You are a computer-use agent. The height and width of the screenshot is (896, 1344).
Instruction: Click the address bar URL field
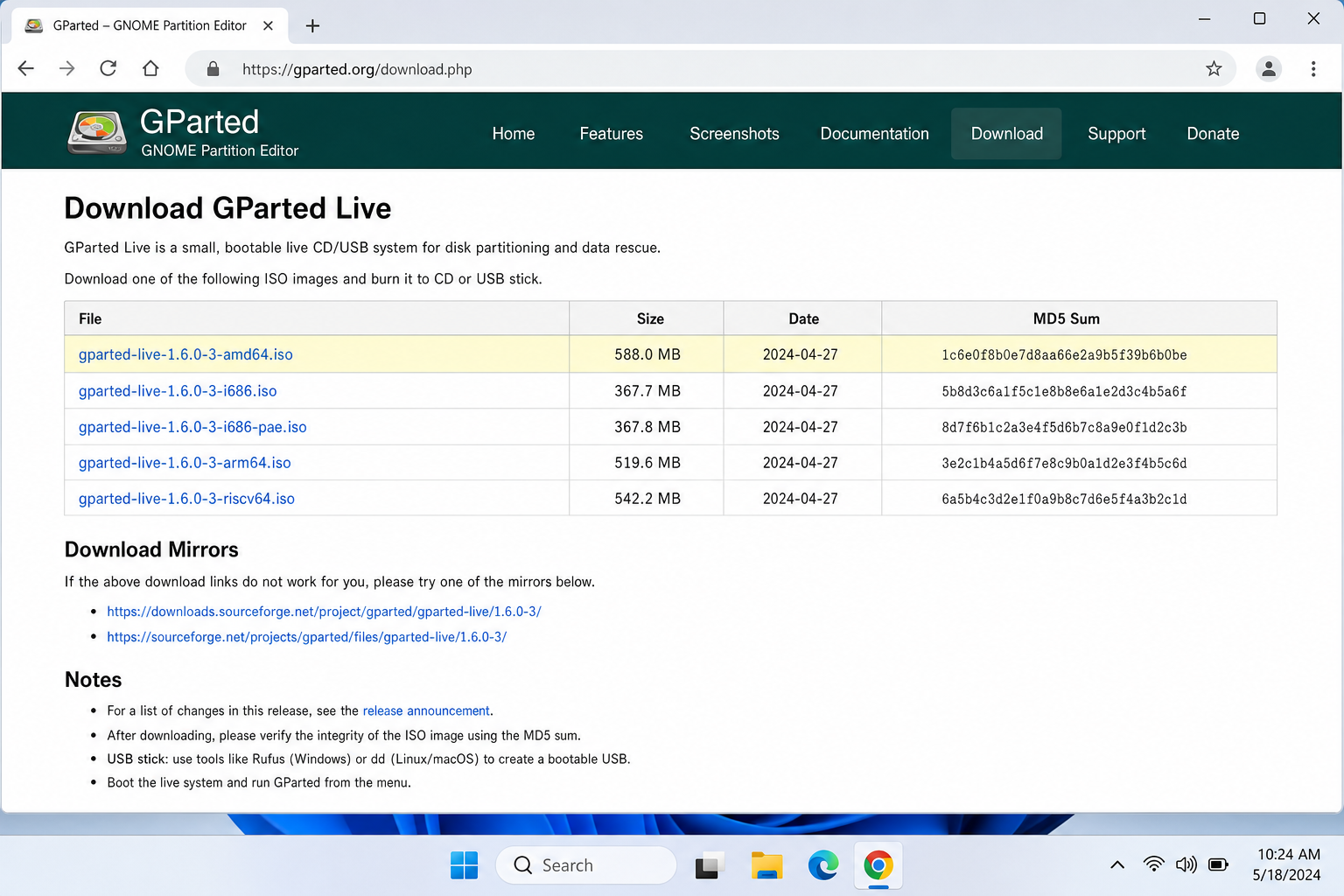click(x=710, y=69)
